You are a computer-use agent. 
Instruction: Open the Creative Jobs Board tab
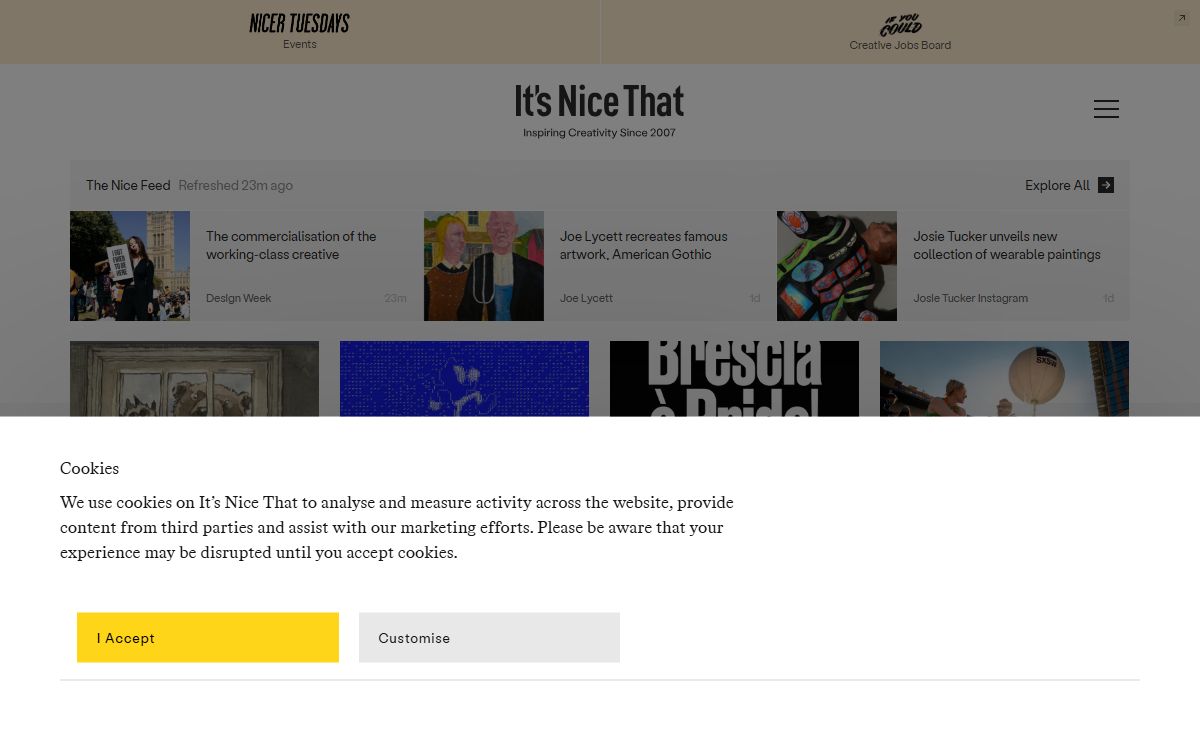(900, 45)
